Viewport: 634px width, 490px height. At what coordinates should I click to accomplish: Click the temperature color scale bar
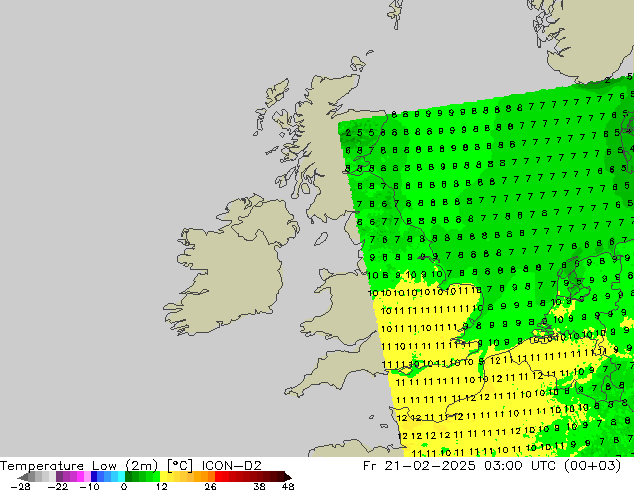[154, 476]
